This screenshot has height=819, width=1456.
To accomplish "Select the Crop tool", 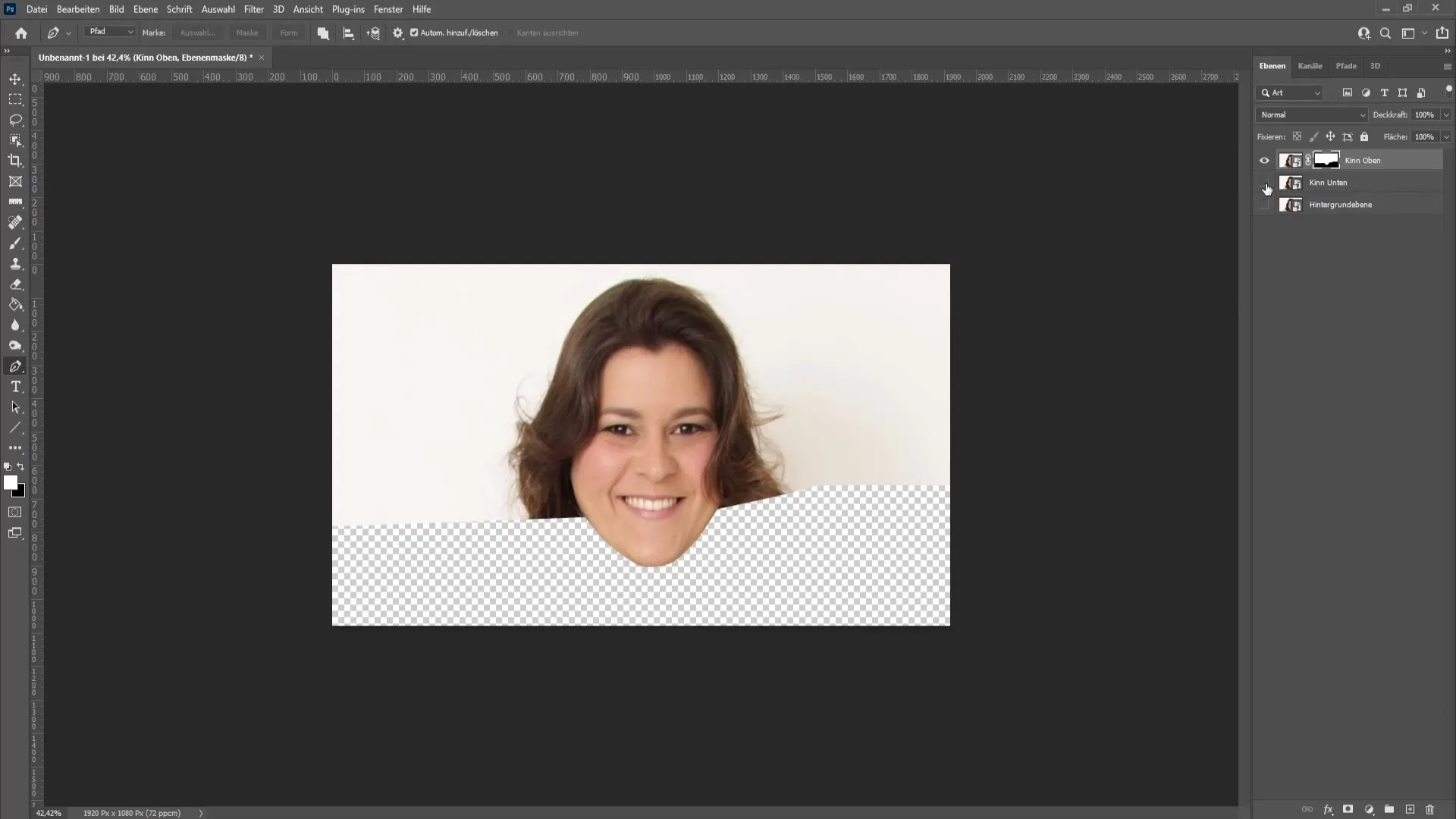I will coord(15,160).
